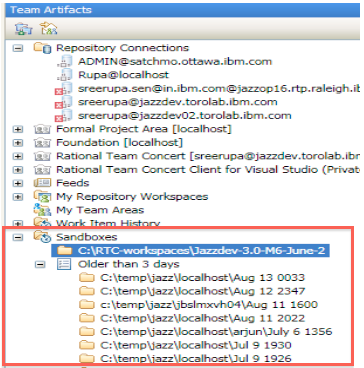This screenshot has width=364, height=368.
Task: Click the Work Item History icon
Action: pyautogui.click(x=42, y=223)
